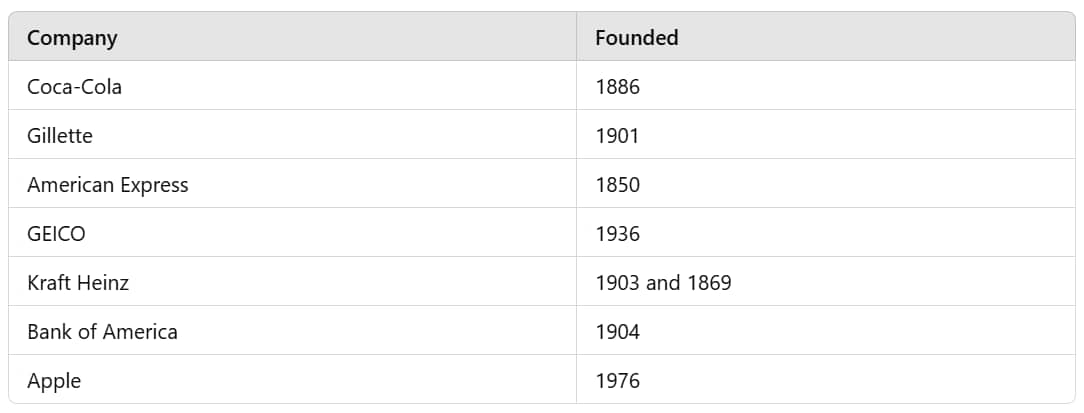Click the 1850 founded value
Viewport: 1084px width, 413px height.
(617, 185)
